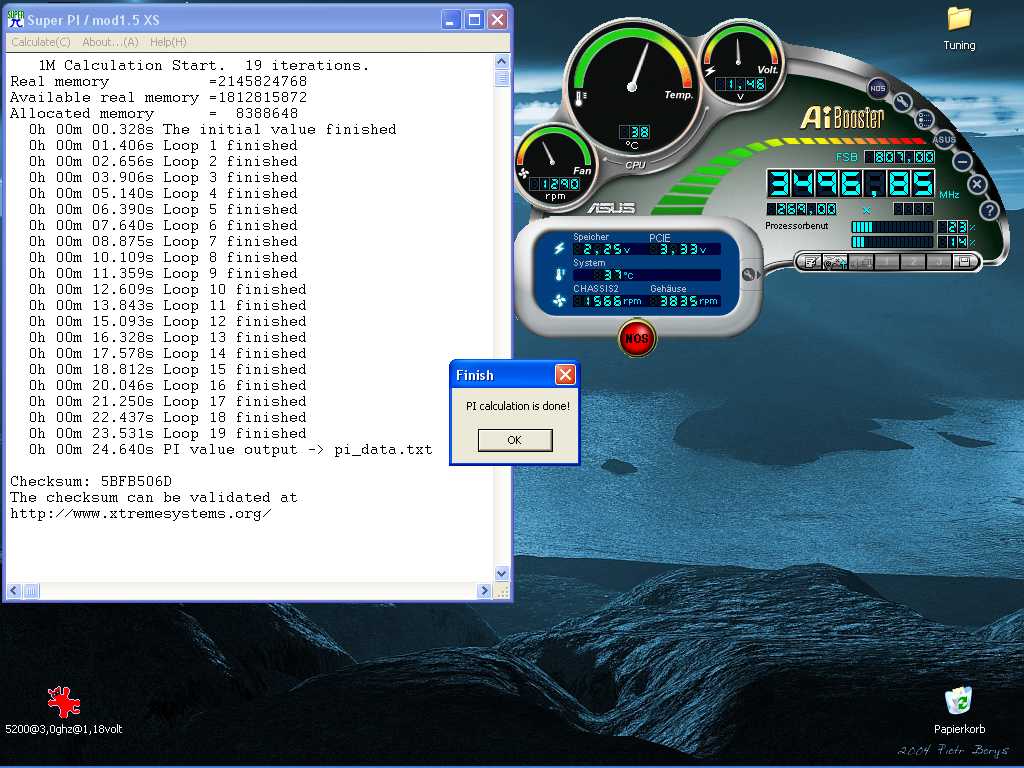1024x768 pixels.
Task: Click the '1M Calculation Start. 19 iterations.' line
Action: pyautogui.click(x=204, y=65)
